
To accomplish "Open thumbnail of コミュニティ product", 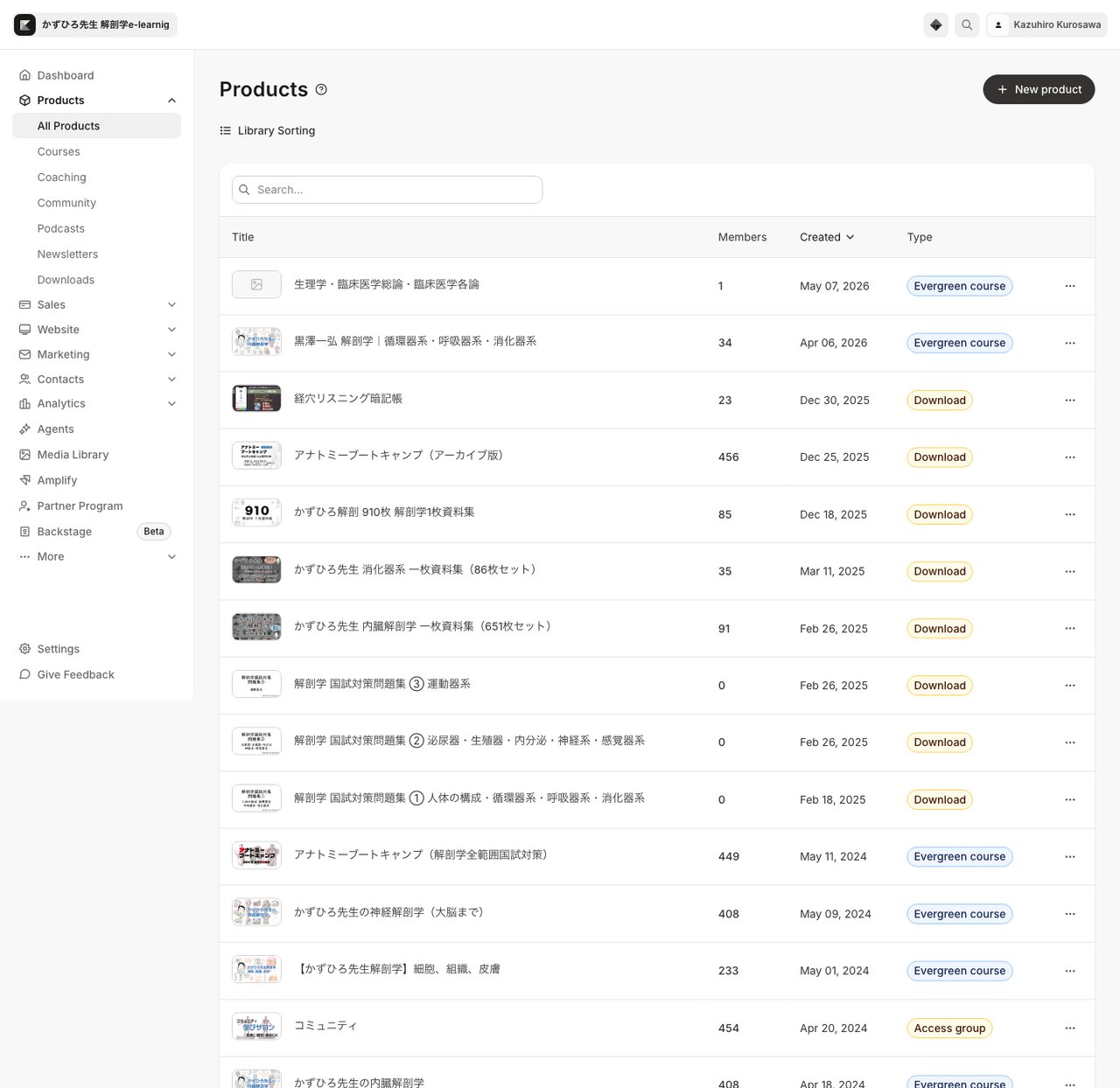I will click(256, 1026).
